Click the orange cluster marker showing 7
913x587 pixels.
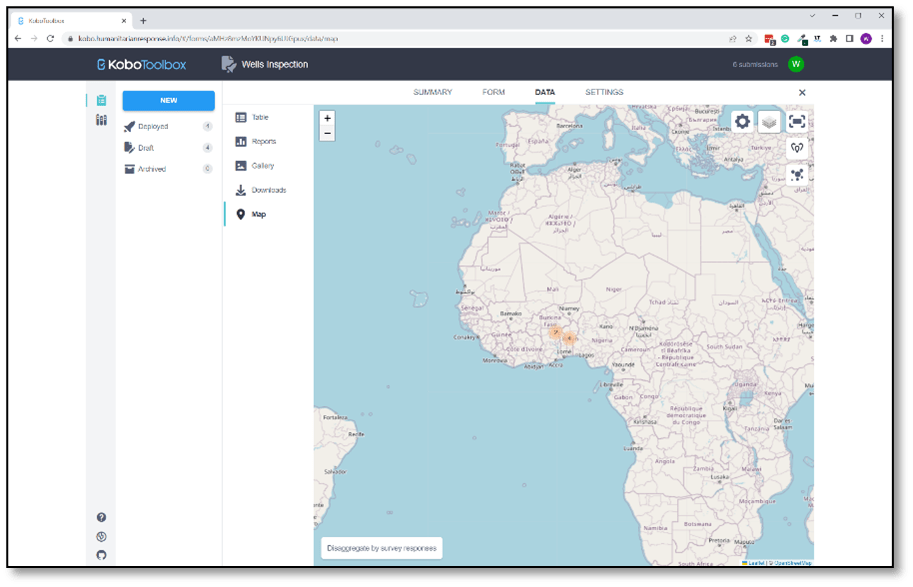pyautogui.click(x=555, y=333)
